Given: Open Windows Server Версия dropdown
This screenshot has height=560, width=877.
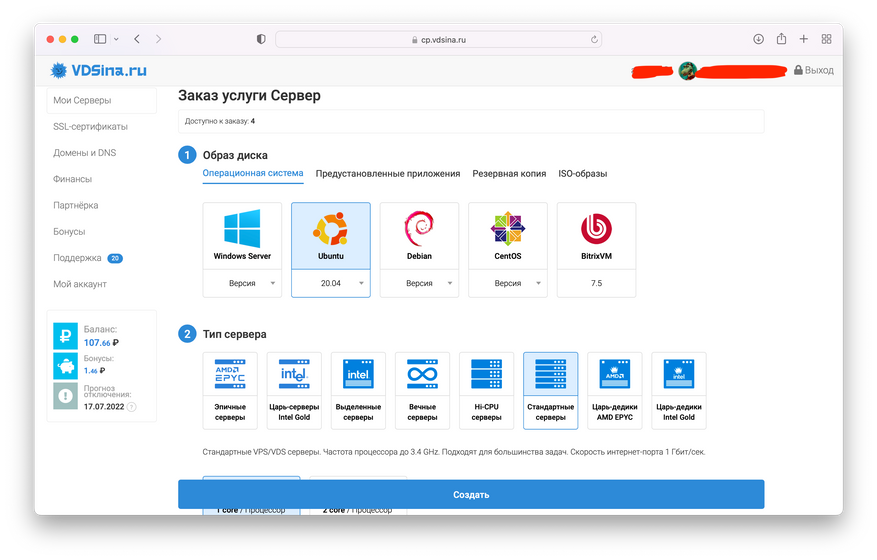Looking at the screenshot, I should click(242, 283).
